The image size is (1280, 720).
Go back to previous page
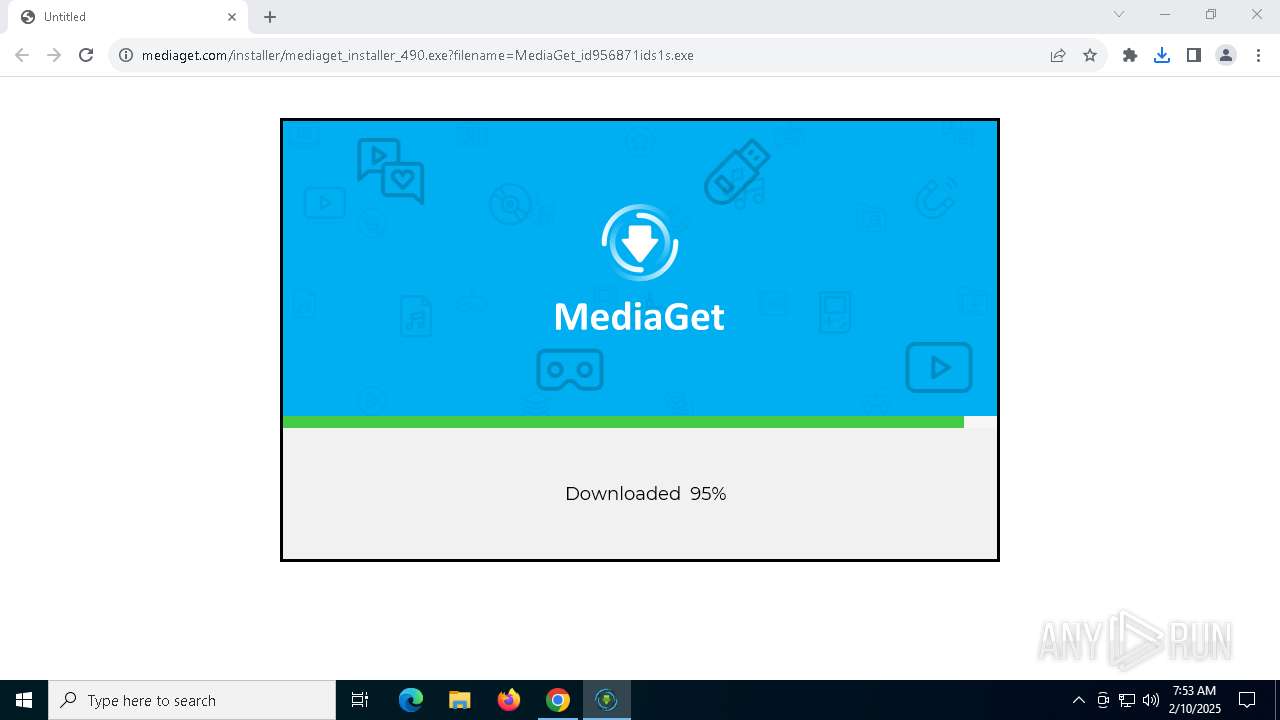point(22,55)
